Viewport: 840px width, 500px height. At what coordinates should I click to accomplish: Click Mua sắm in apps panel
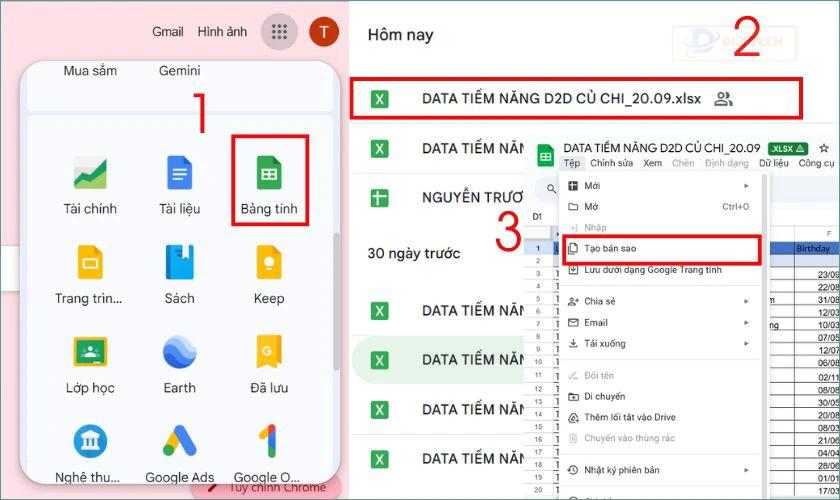(90, 71)
